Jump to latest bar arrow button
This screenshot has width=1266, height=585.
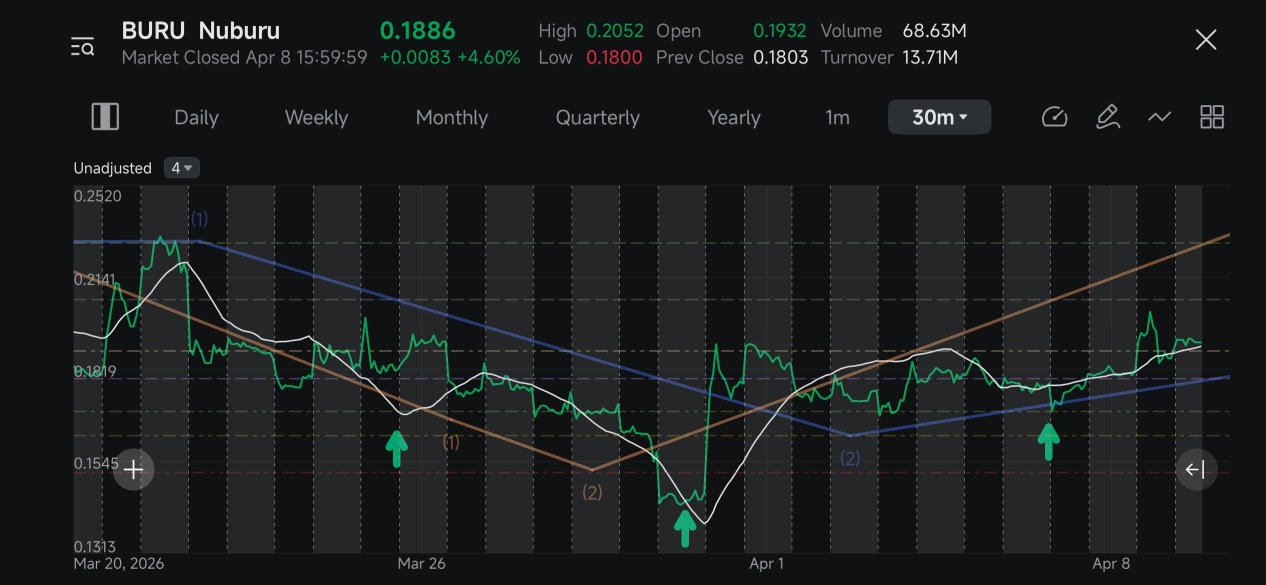click(x=1196, y=469)
